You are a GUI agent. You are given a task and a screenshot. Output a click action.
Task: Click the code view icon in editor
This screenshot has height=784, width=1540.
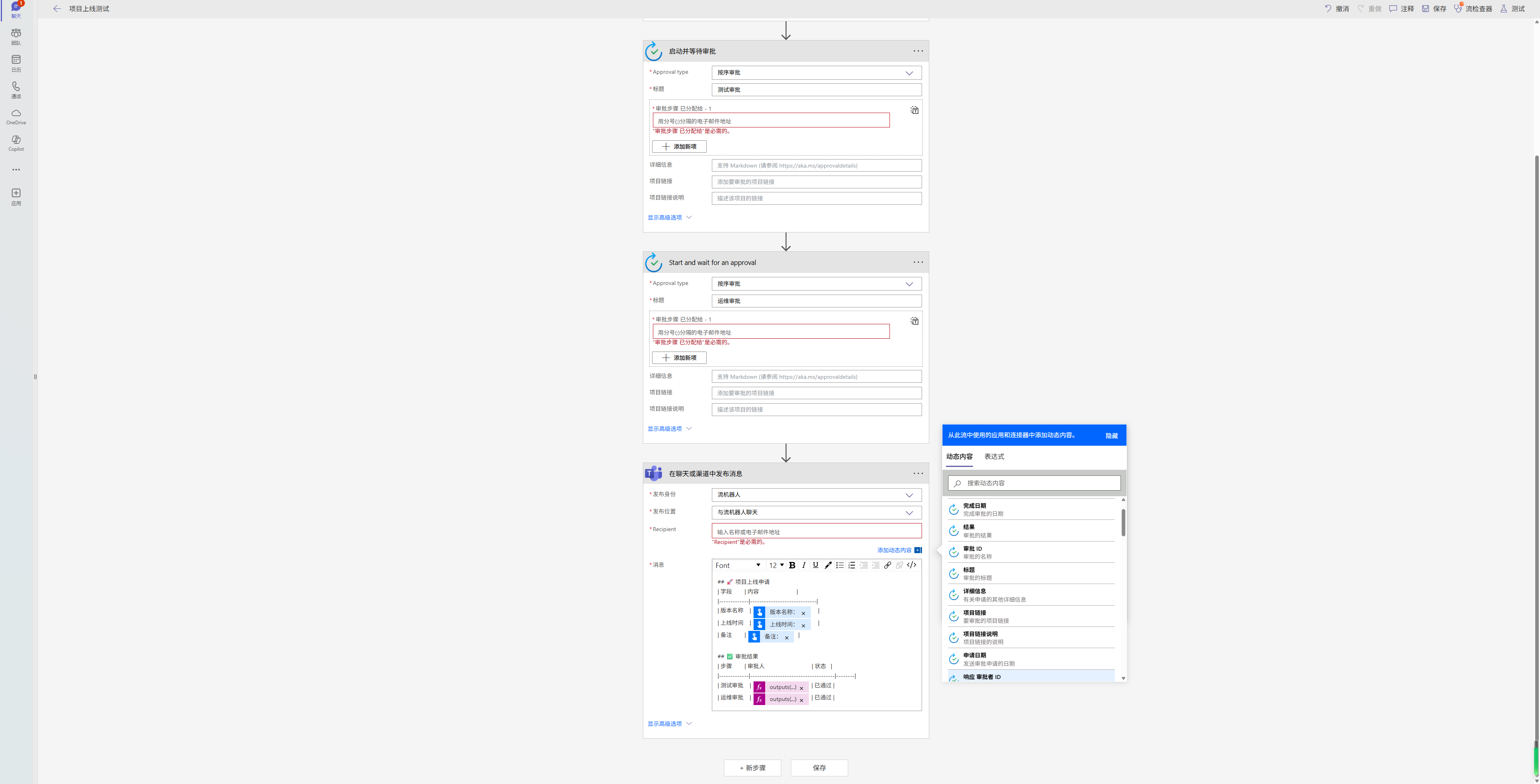[x=912, y=565]
